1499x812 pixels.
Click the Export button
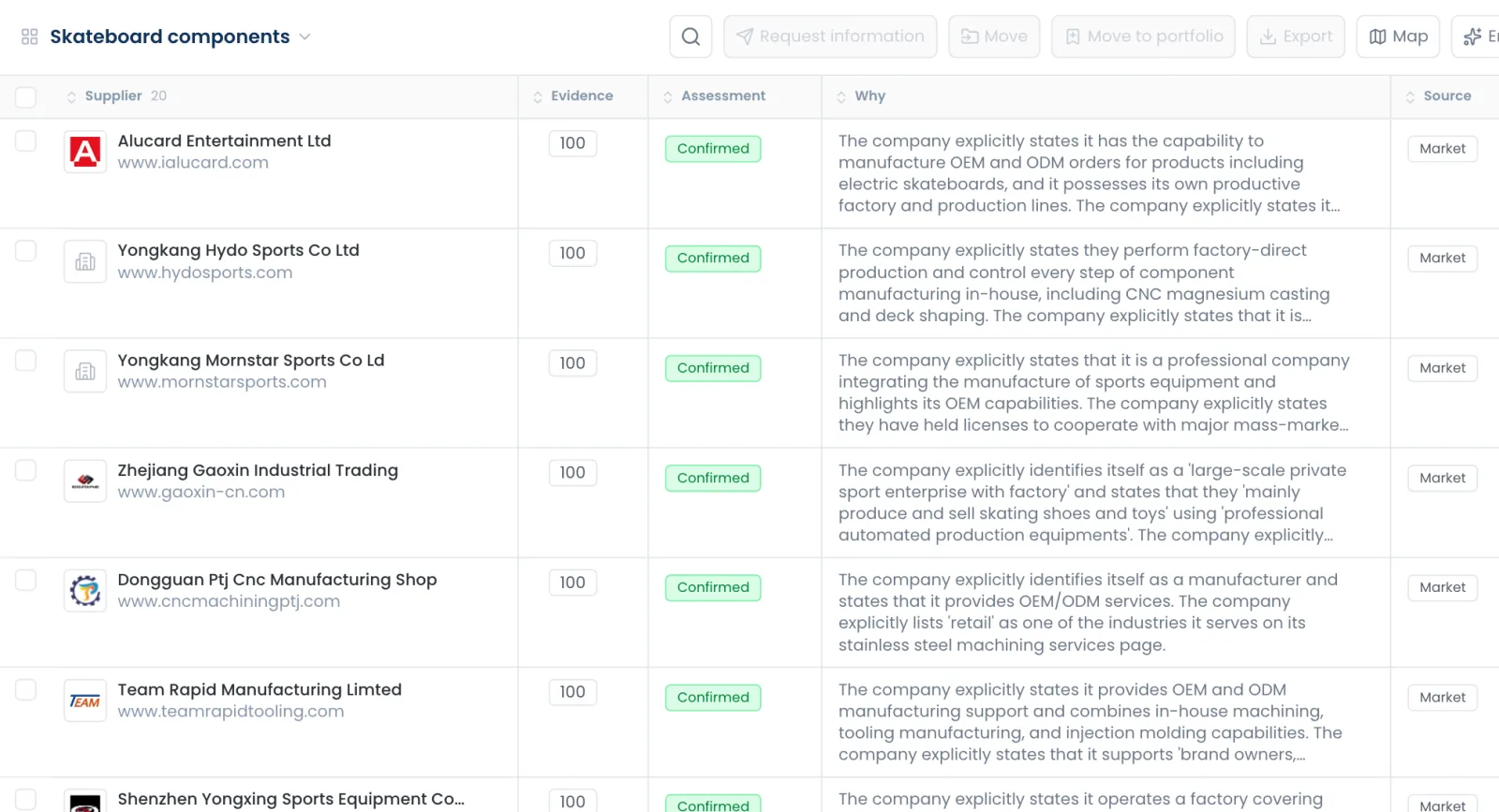click(x=1296, y=37)
